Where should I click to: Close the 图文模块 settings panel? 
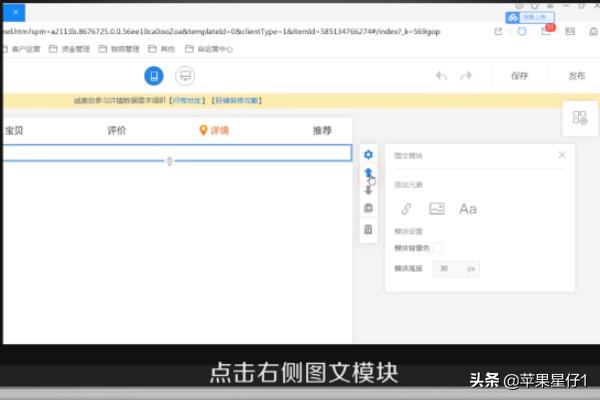coord(562,155)
